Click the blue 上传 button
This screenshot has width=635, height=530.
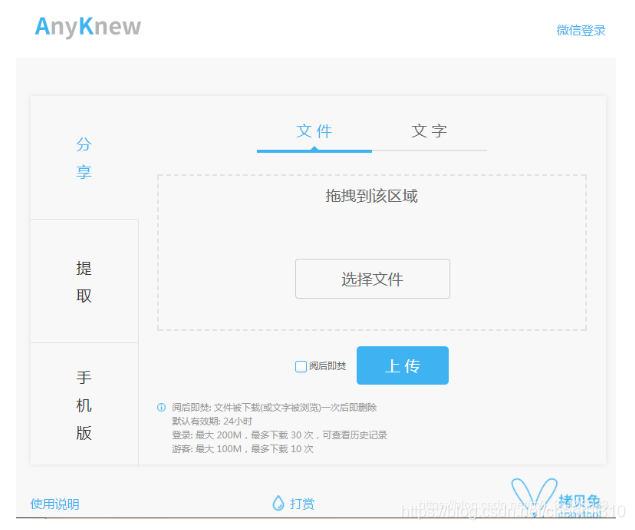tap(403, 365)
